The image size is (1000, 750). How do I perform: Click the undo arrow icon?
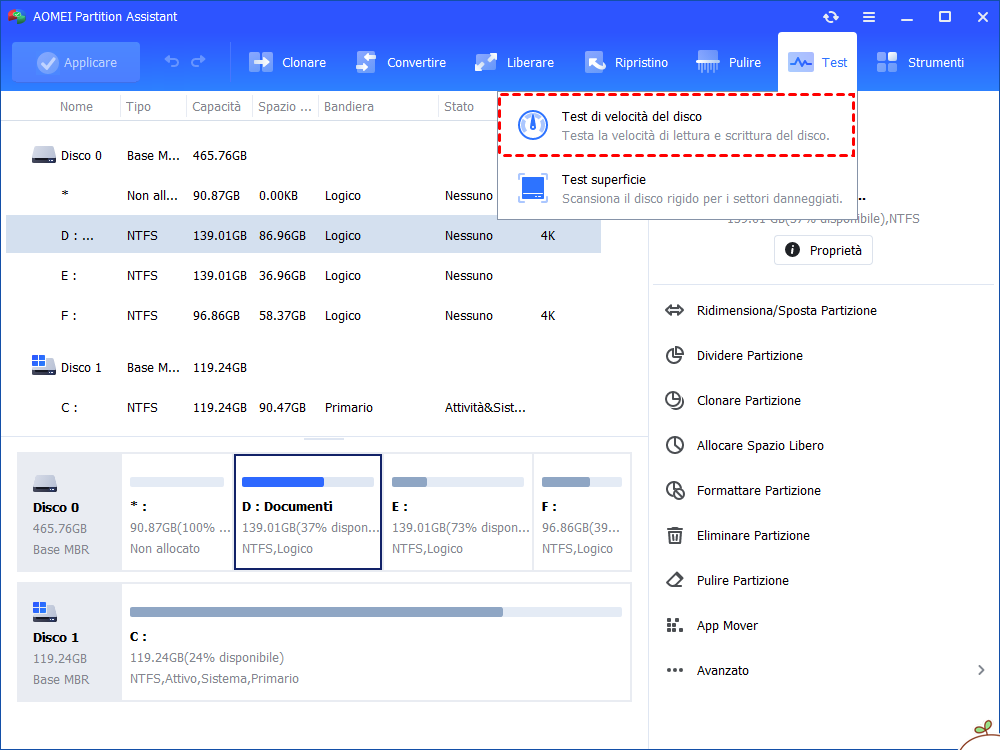tap(172, 61)
